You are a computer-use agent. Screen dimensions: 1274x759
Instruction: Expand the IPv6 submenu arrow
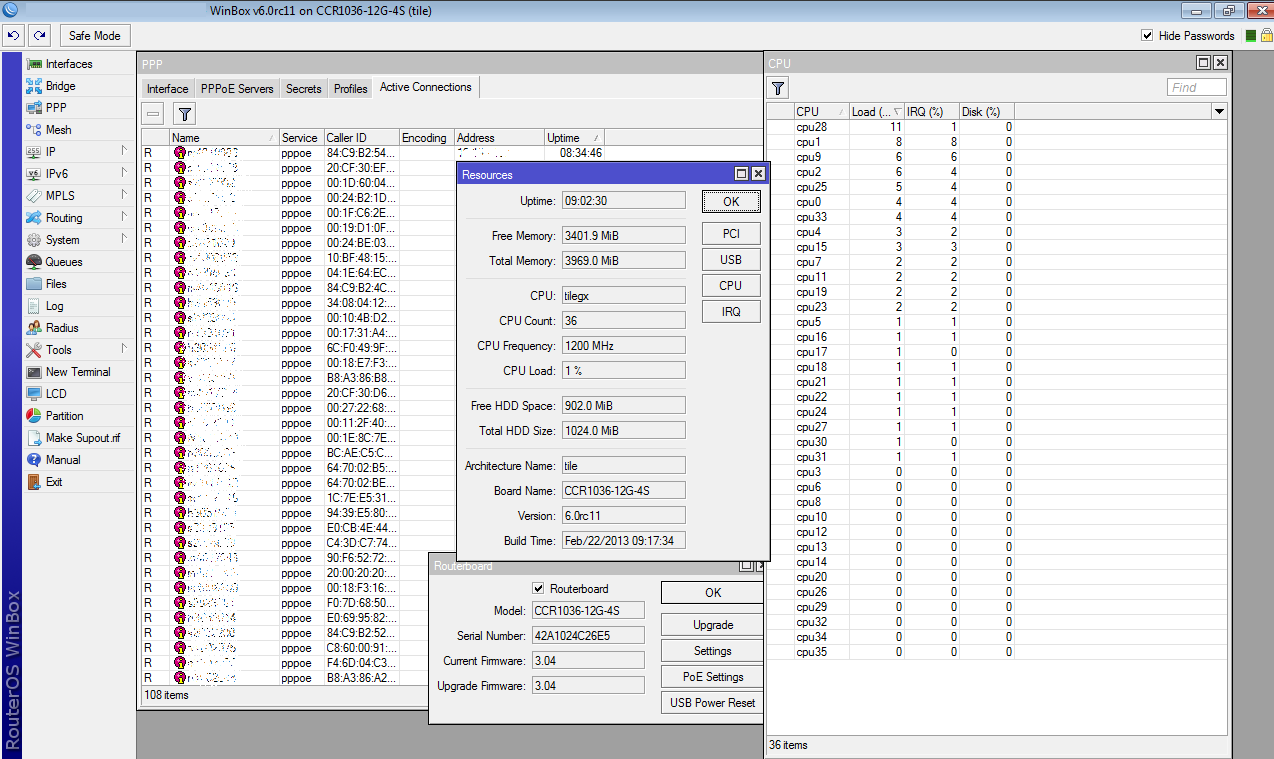(x=124, y=173)
